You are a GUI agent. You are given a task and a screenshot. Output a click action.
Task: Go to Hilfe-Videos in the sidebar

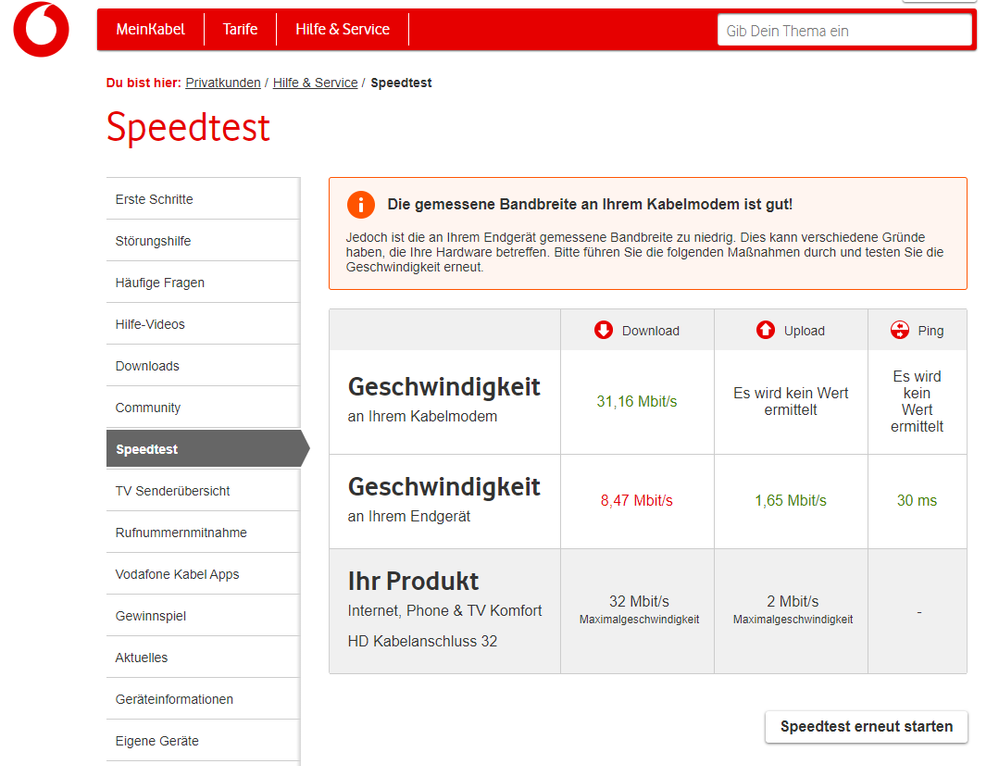203,324
